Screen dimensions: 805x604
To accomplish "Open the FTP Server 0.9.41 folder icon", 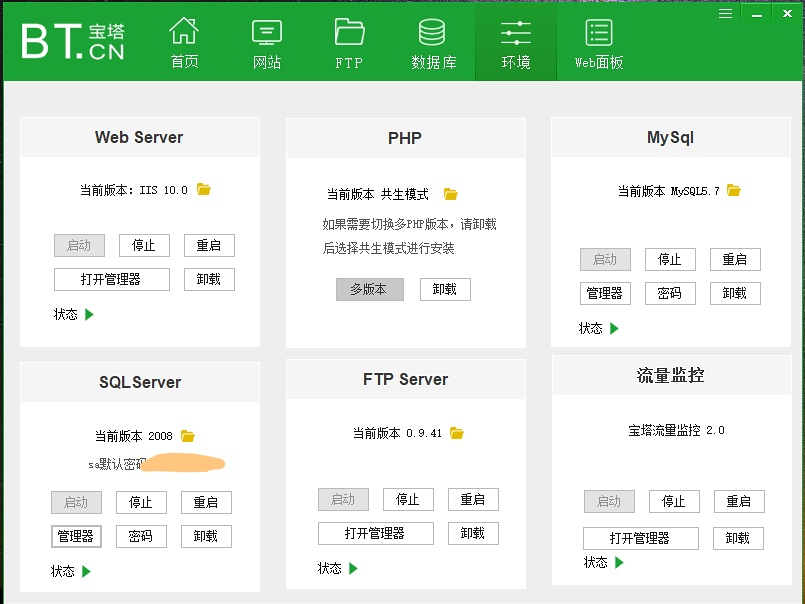I will pyautogui.click(x=456, y=433).
